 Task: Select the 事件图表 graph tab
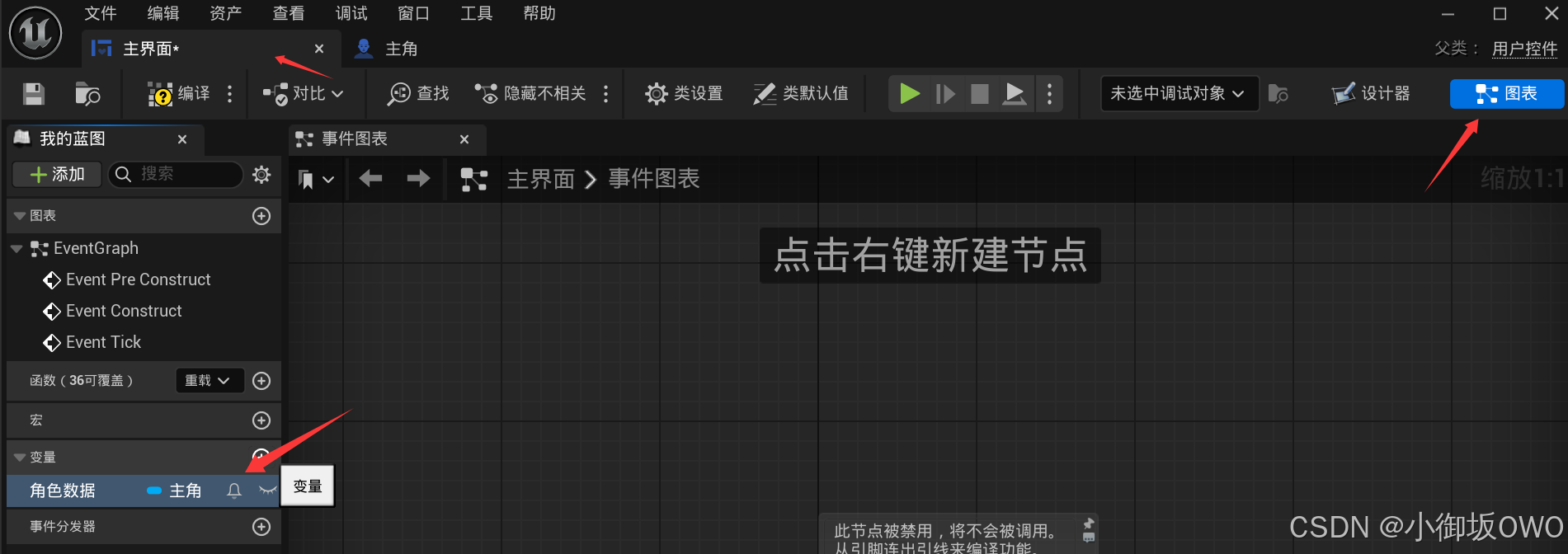point(388,139)
